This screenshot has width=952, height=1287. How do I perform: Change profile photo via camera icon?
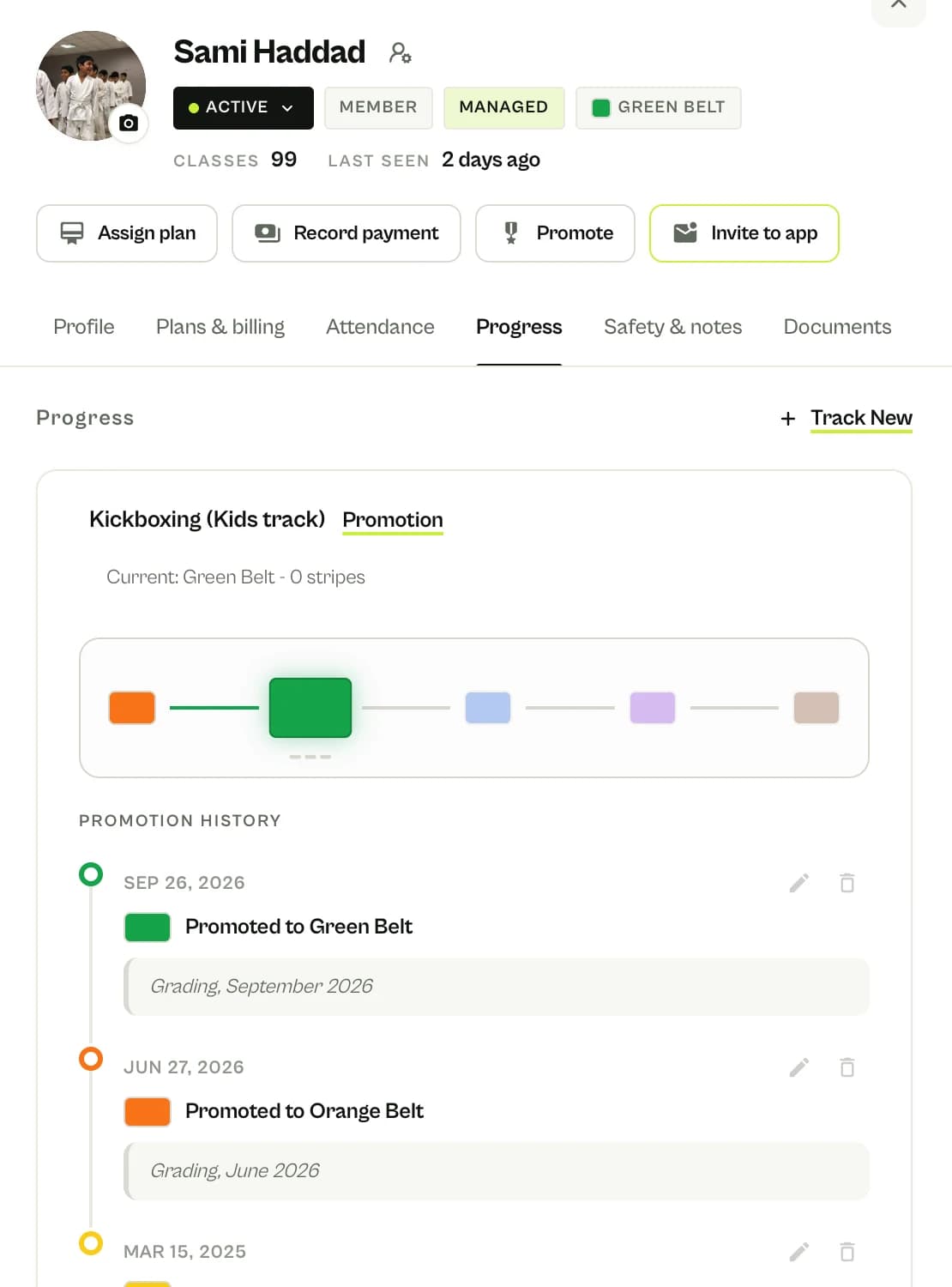pos(129,123)
